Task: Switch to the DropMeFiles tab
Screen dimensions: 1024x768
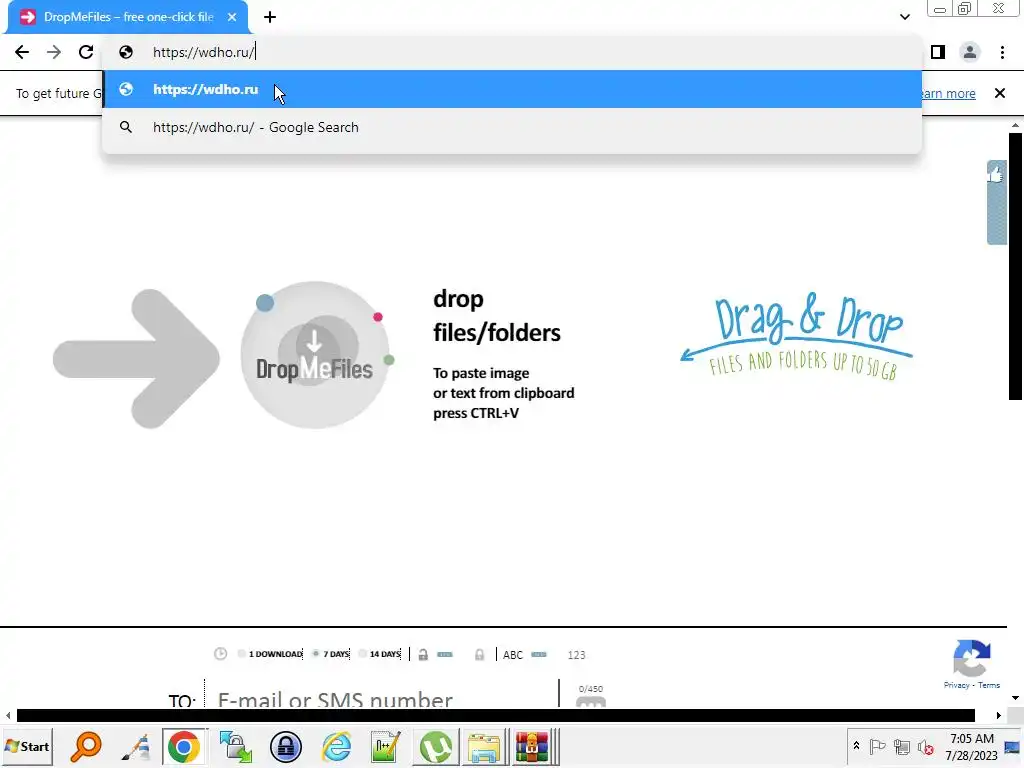Action: pyautogui.click(x=128, y=17)
